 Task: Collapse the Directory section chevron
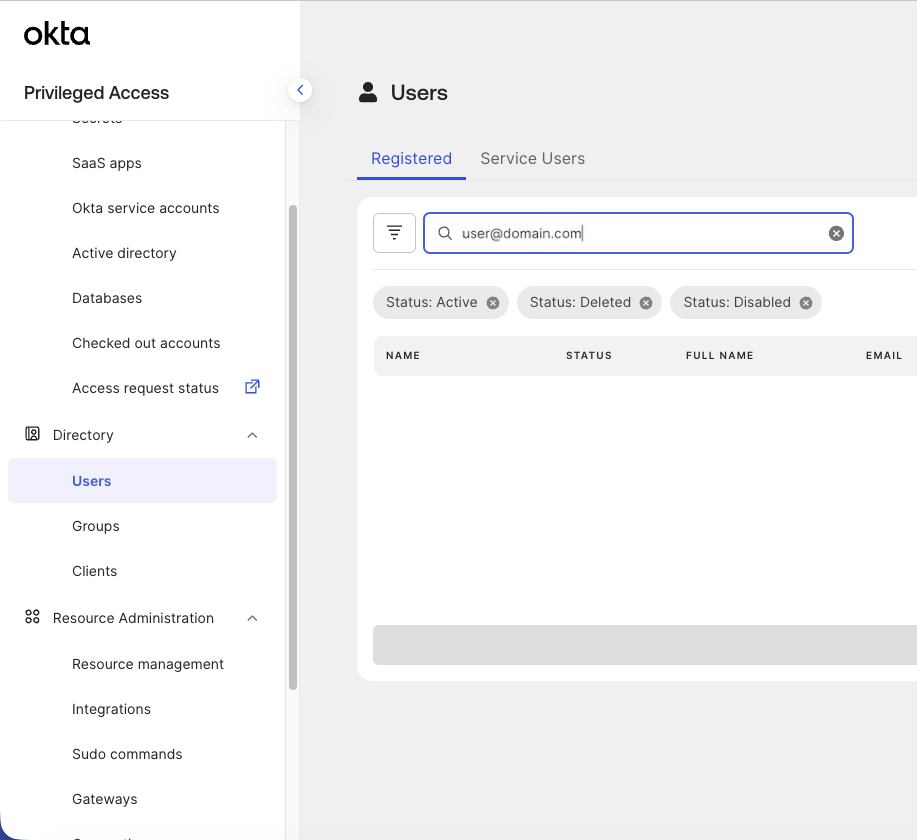[252, 435]
